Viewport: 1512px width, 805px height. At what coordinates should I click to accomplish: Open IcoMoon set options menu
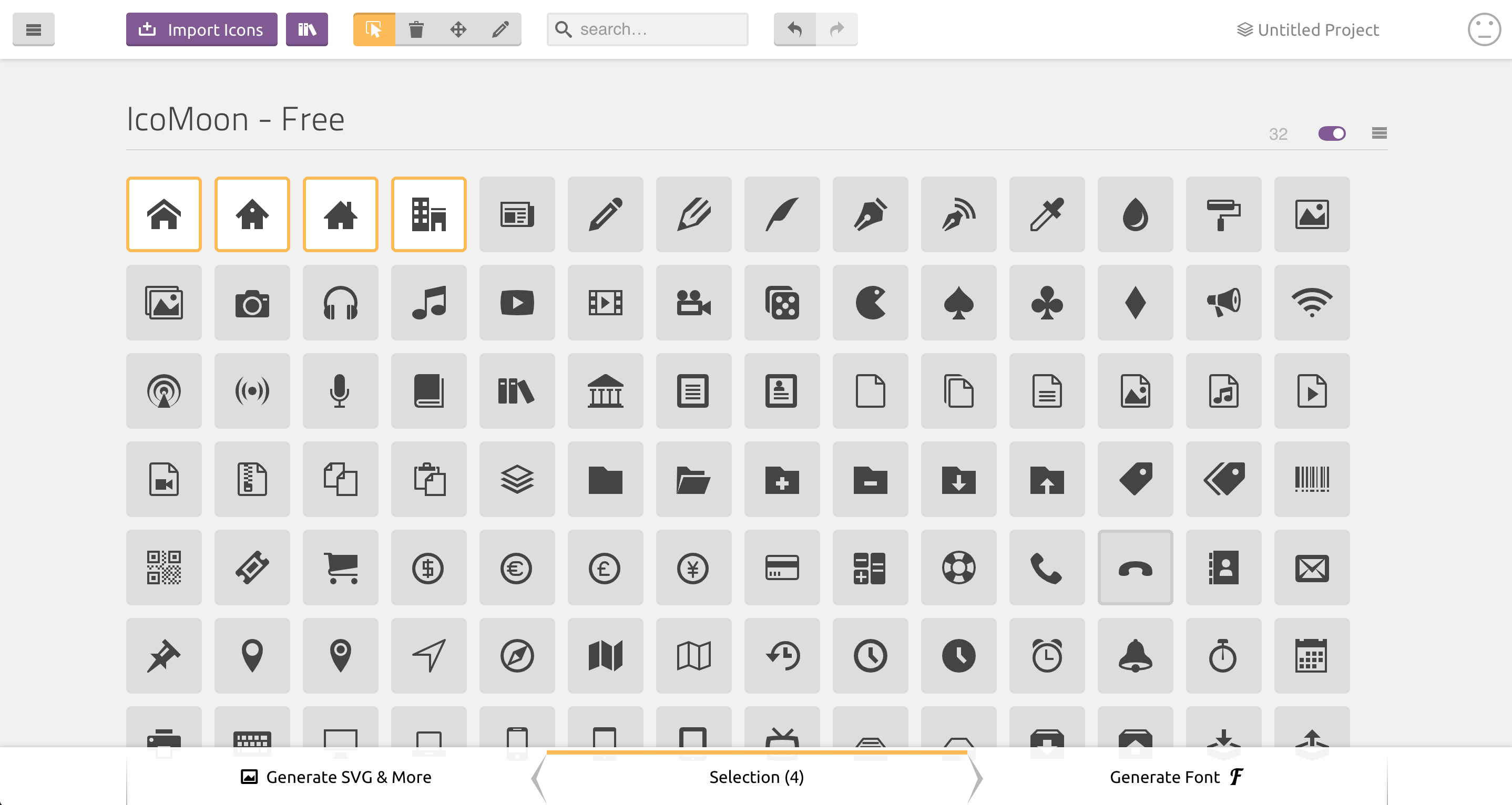coord(1379,134)
